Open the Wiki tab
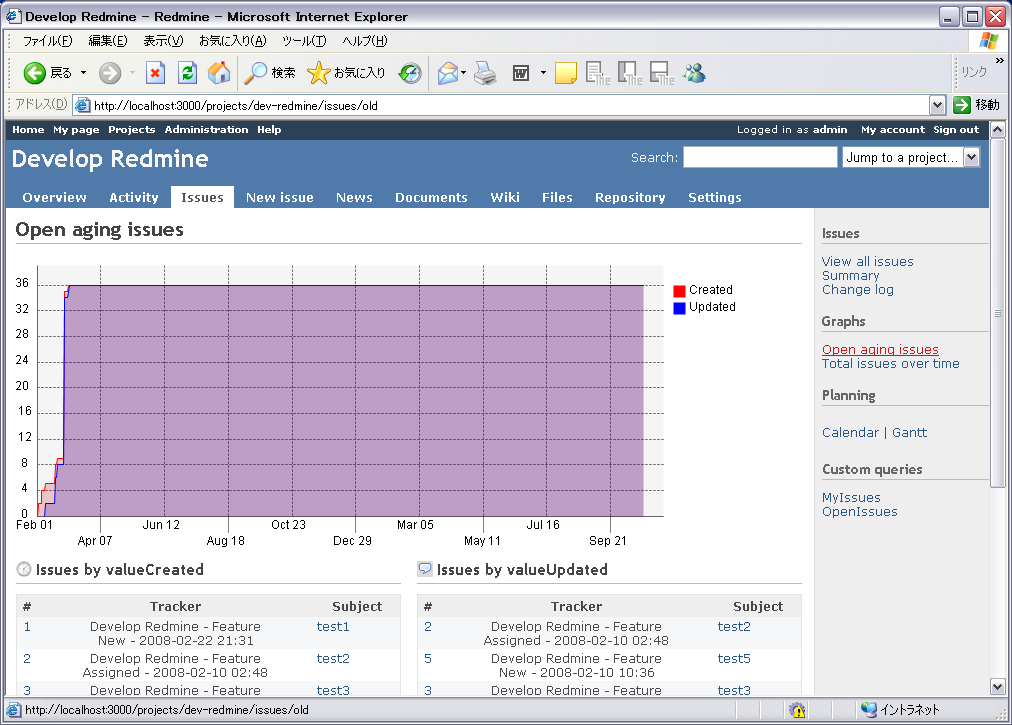 (505, 198)
